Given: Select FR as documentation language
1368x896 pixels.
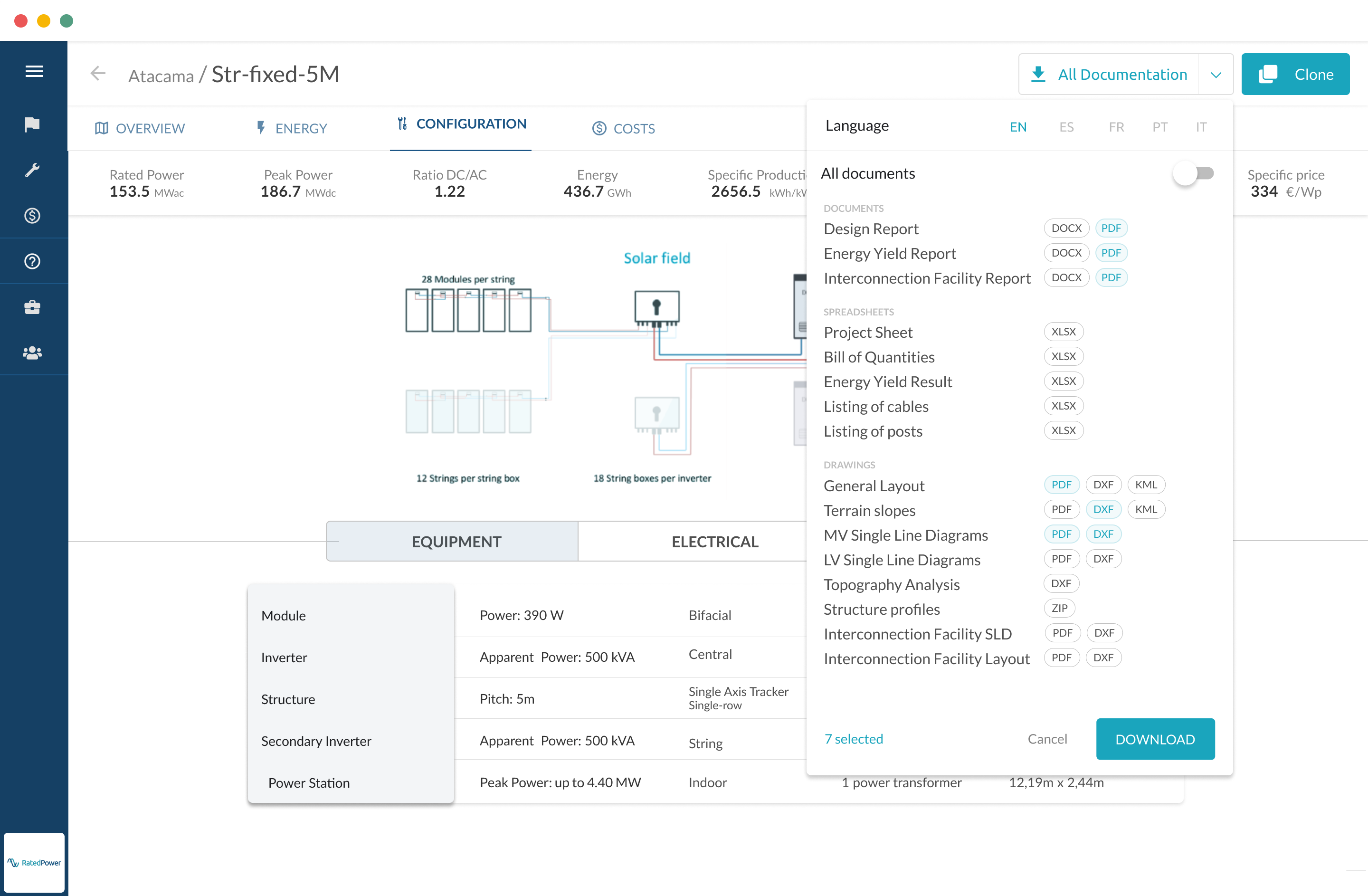Looking at the screenshot, I should [1116, 126].
